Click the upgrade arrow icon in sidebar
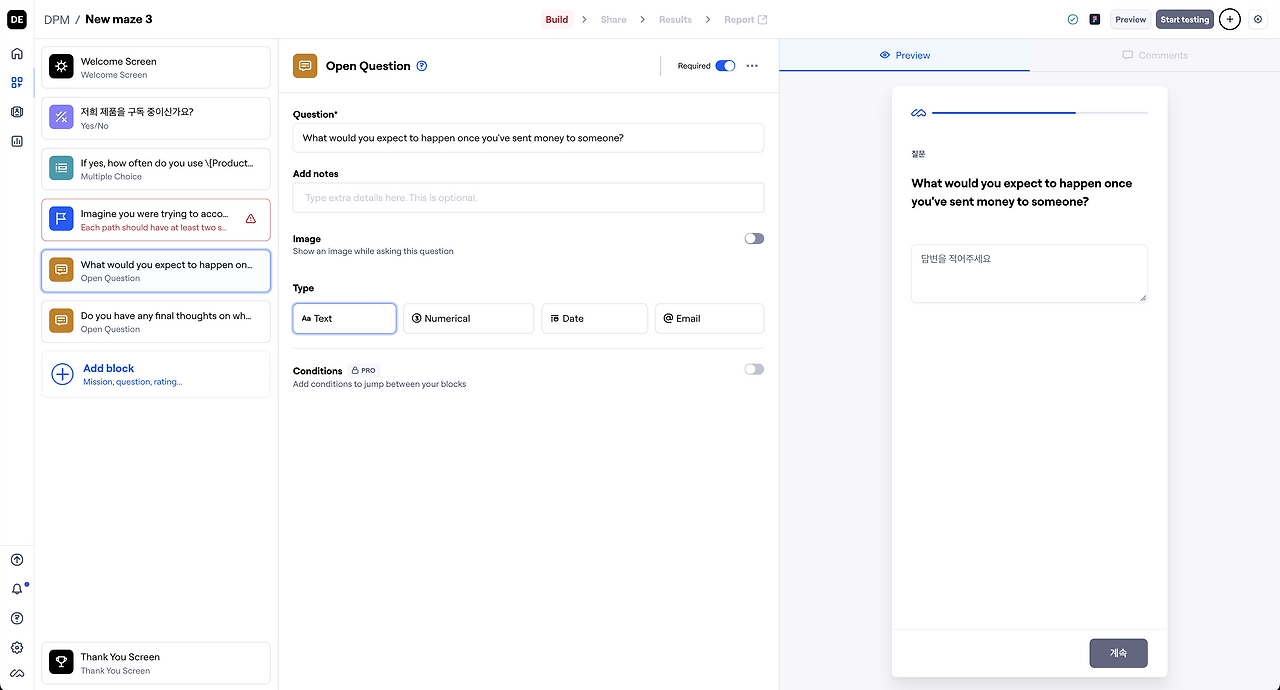 (x=17, y=560)
